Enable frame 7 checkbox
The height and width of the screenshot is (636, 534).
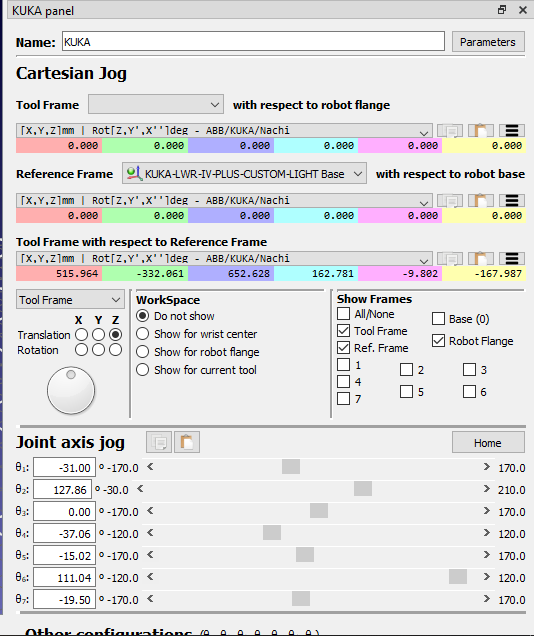[343, 399]
